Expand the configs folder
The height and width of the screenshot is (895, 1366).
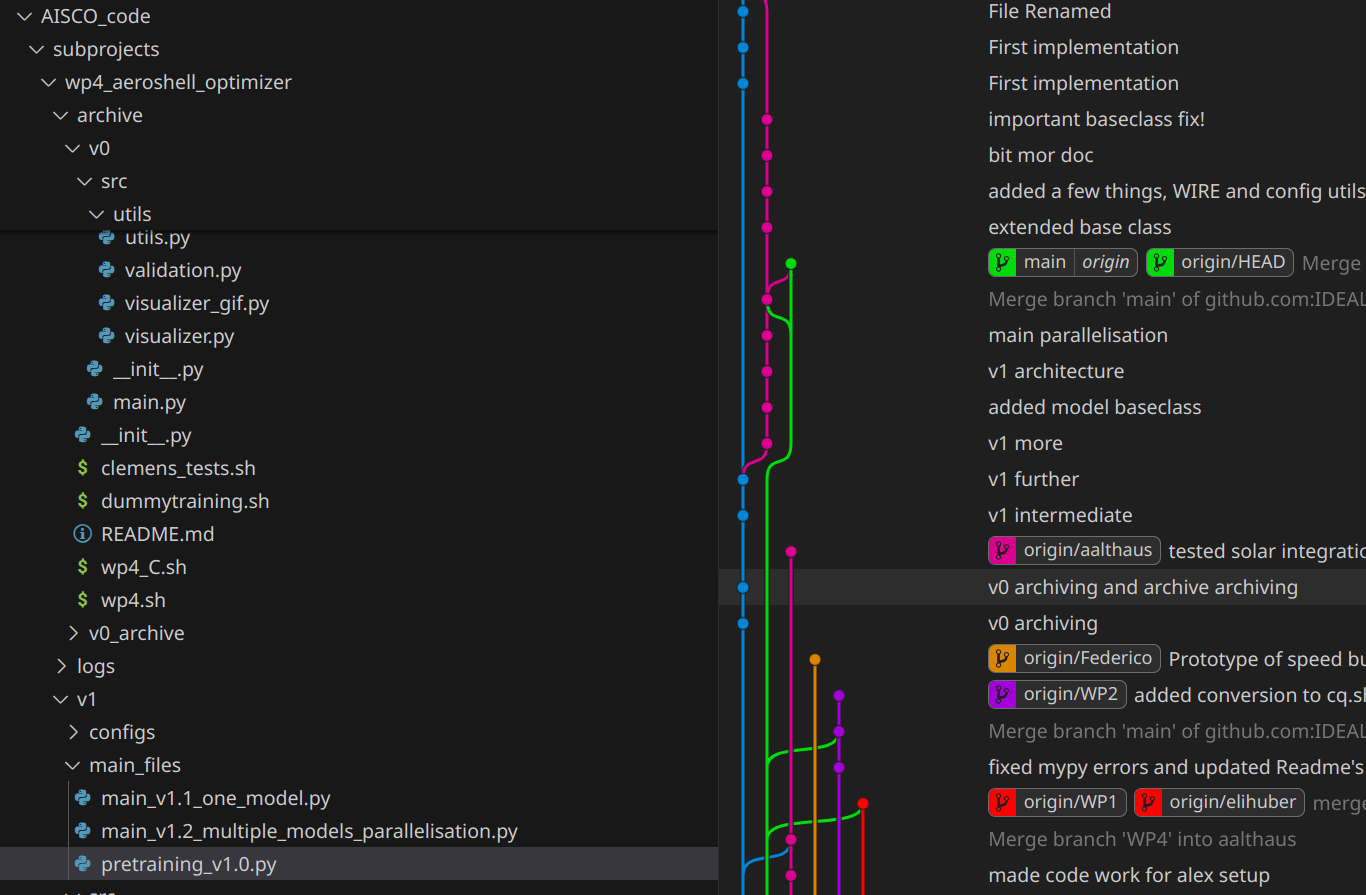73,732
